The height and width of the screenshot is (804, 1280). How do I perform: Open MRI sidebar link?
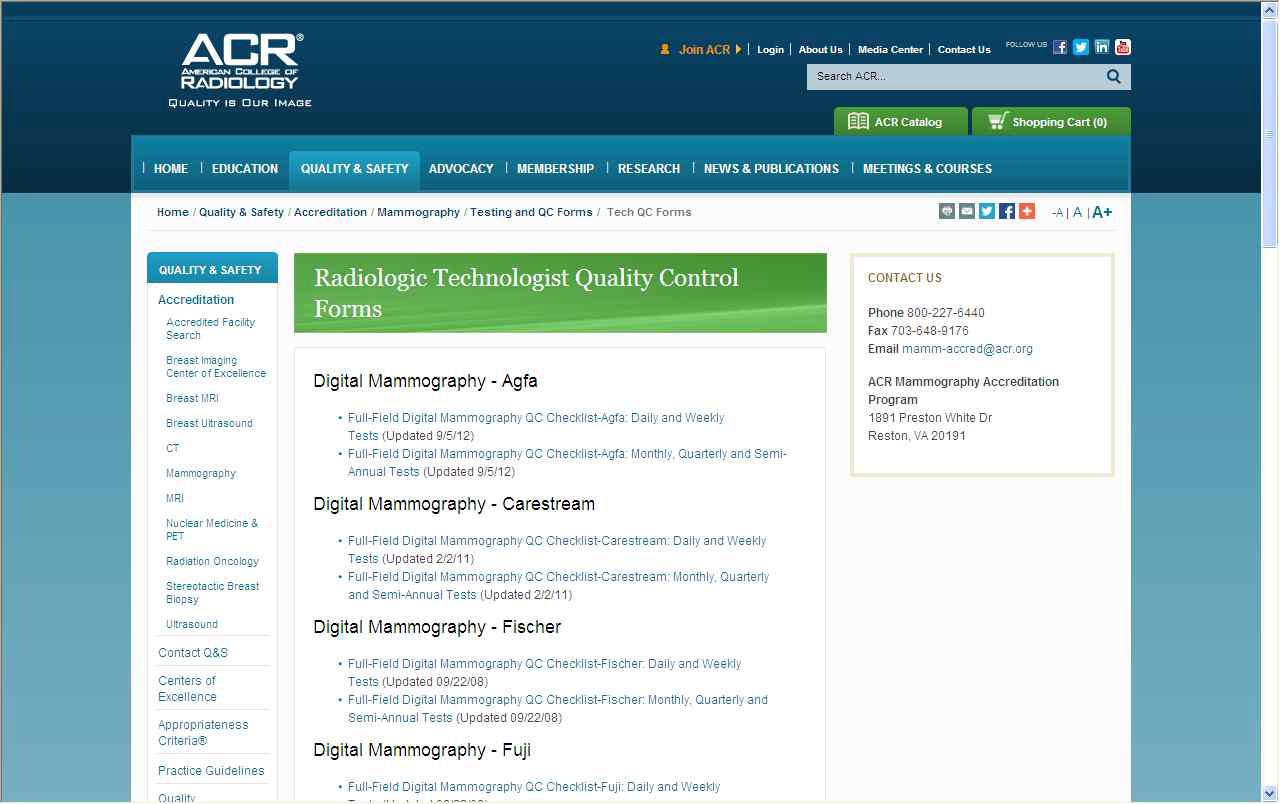tap(175, 498)
